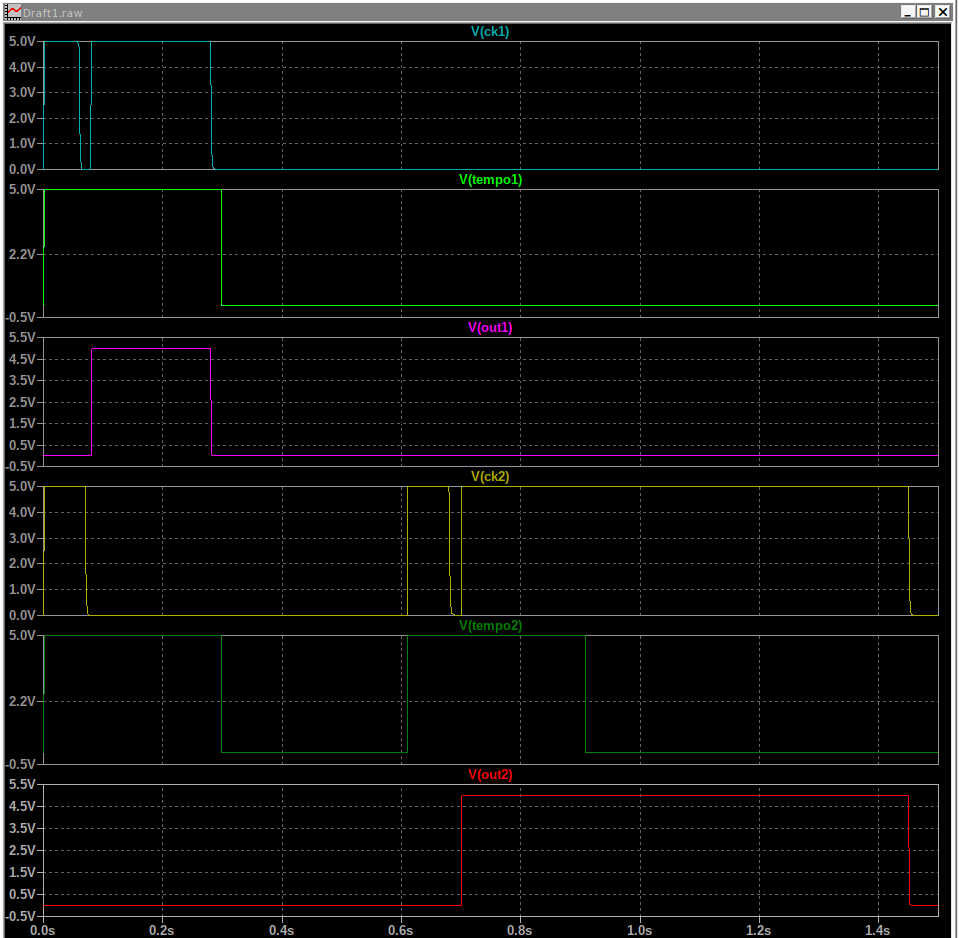Click the LTspice waveform icon in title bar
Image resolution: width=959 pixels, height=938 pixels.
[x=13, y=12]
